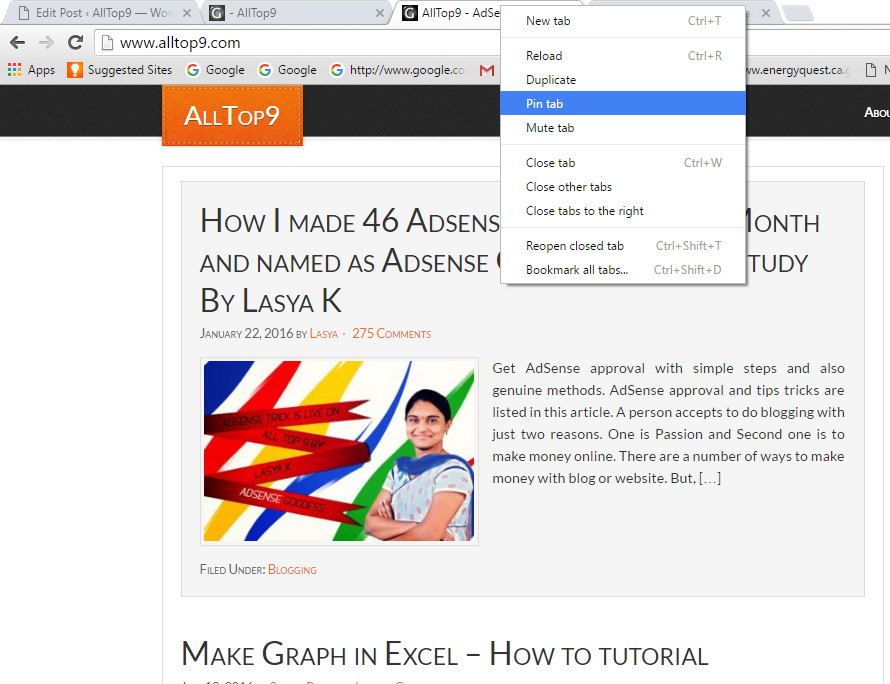Open the second Google bookmark
Image resolution: width=890 pixels, height=684 pixels.
(x=288, y=70)
